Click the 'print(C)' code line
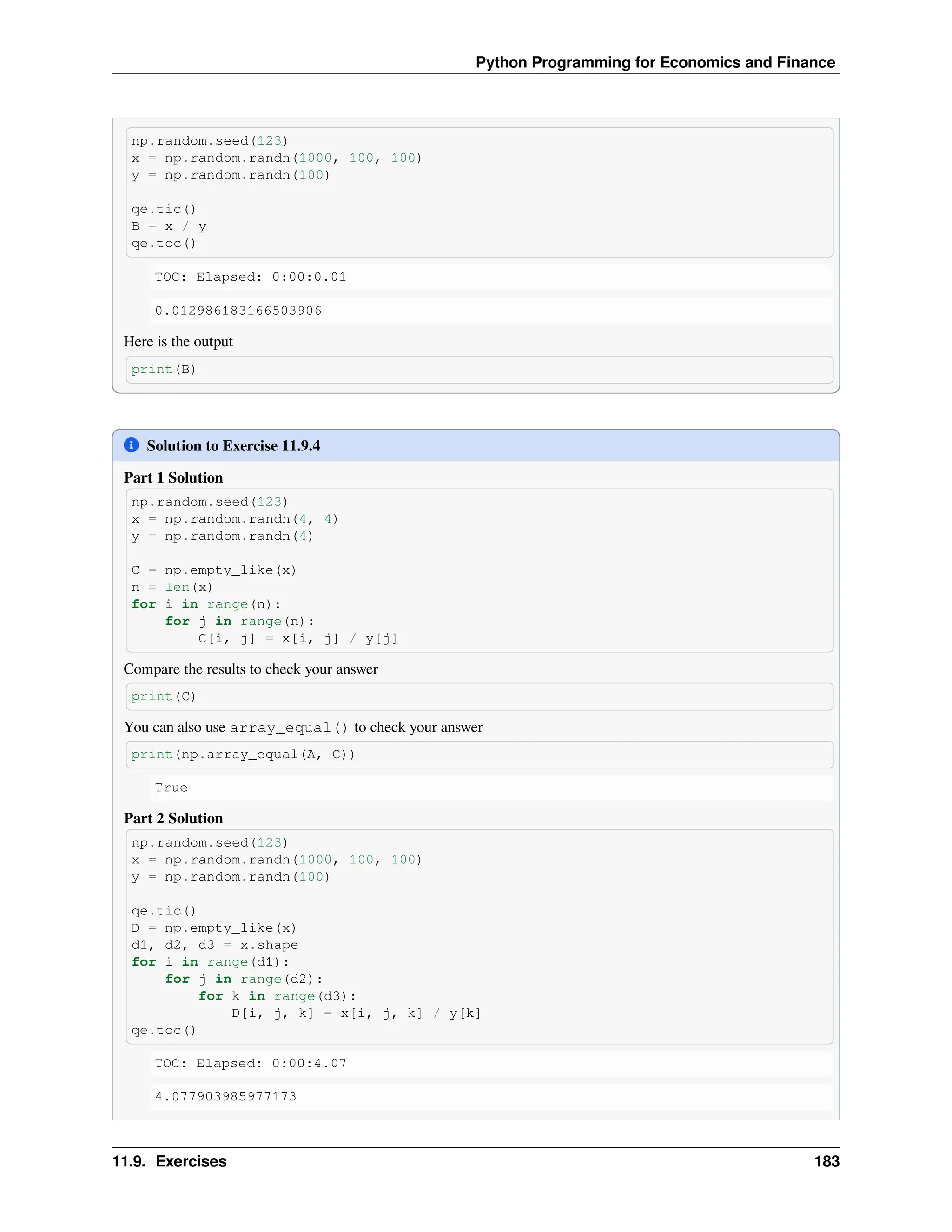This screenshot has width=952, height=1232. point(164,696)
